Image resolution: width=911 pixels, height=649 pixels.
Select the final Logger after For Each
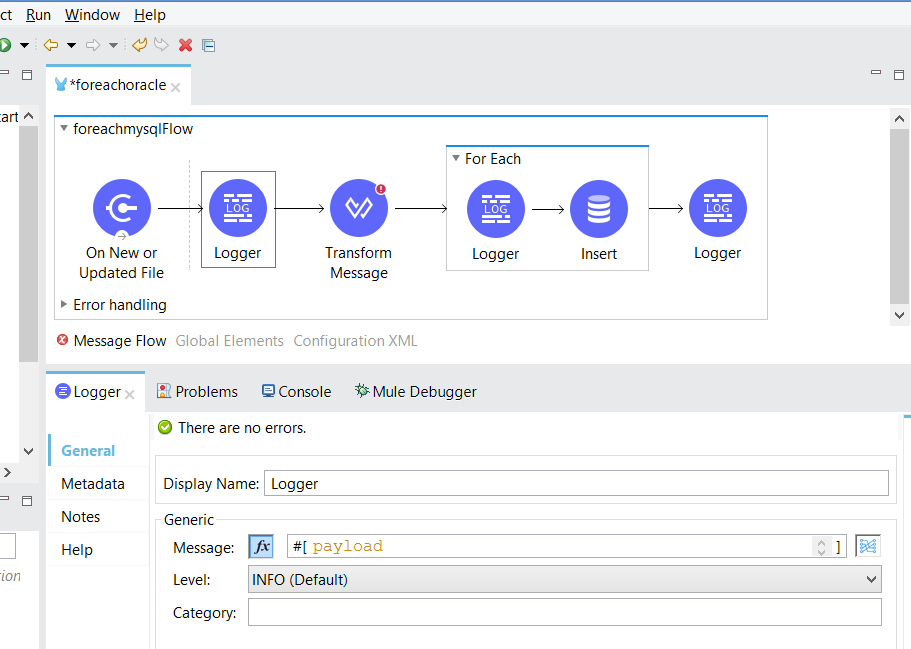tap(717, 209)
